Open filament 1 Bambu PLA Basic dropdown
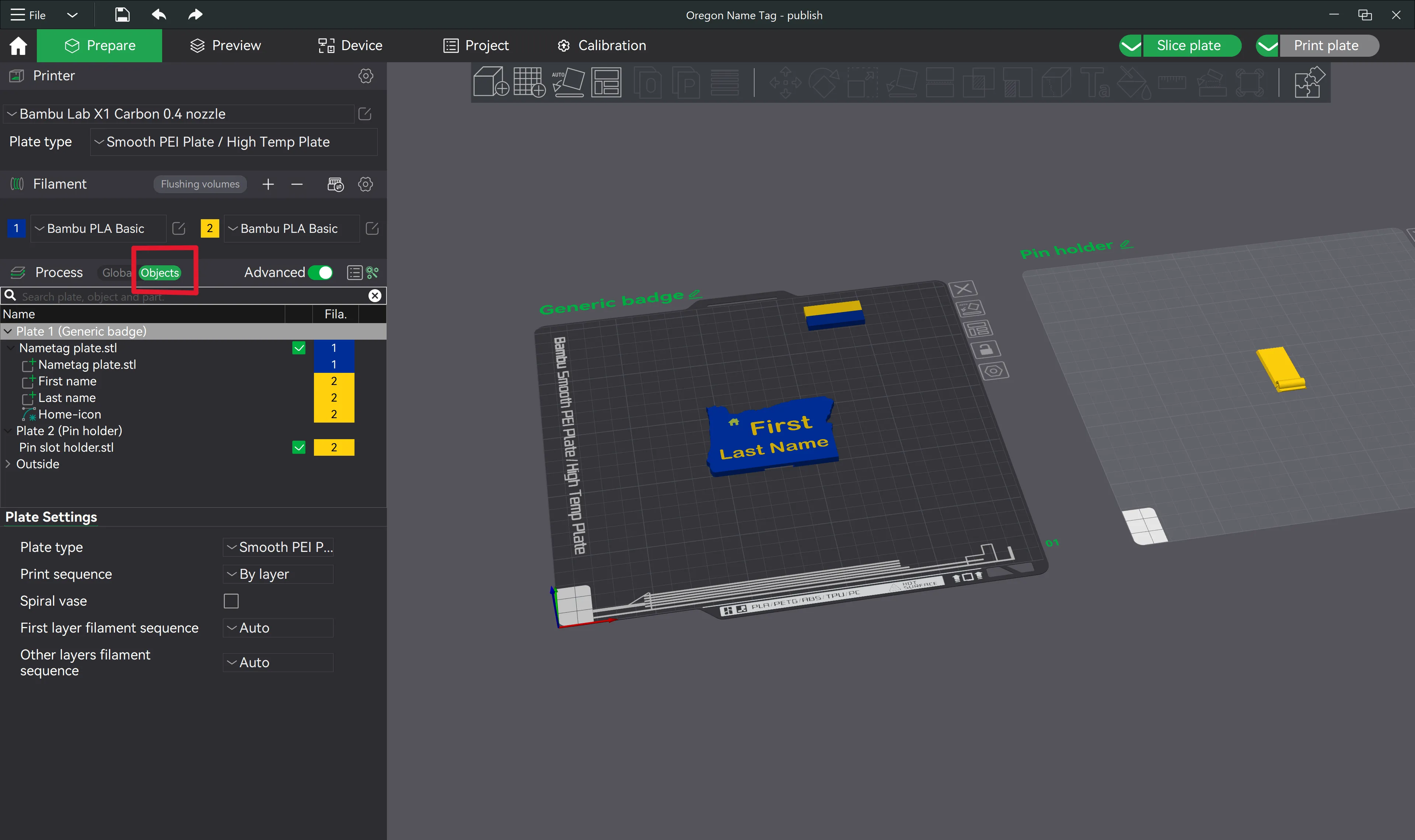The image size is (1415, 840). 98,228
